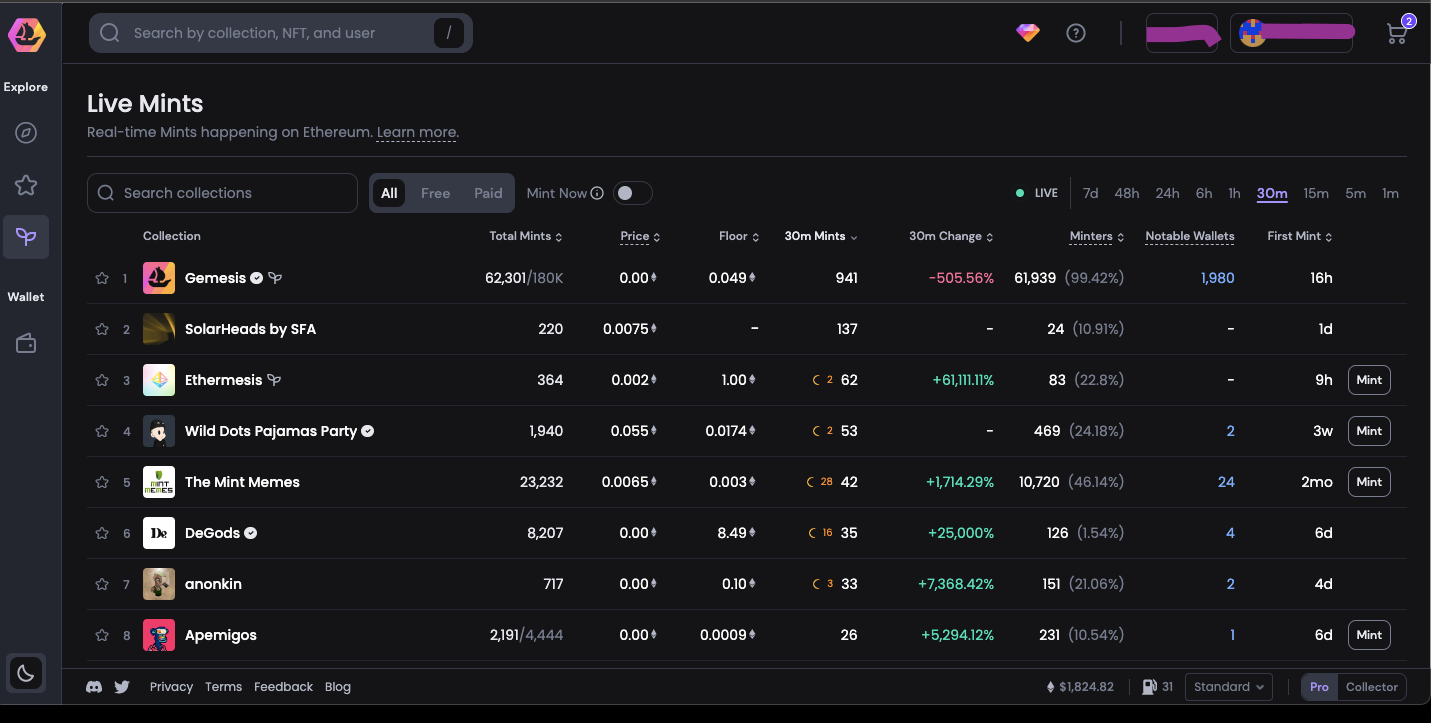
Task: Open the Learn more link
Action: pos(416,133)
